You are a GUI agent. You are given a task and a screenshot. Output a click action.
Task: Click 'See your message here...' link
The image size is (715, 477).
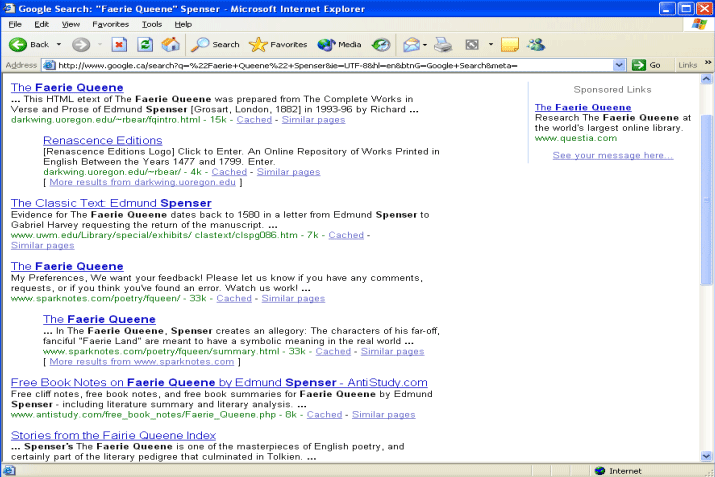(x=613, y=156)
